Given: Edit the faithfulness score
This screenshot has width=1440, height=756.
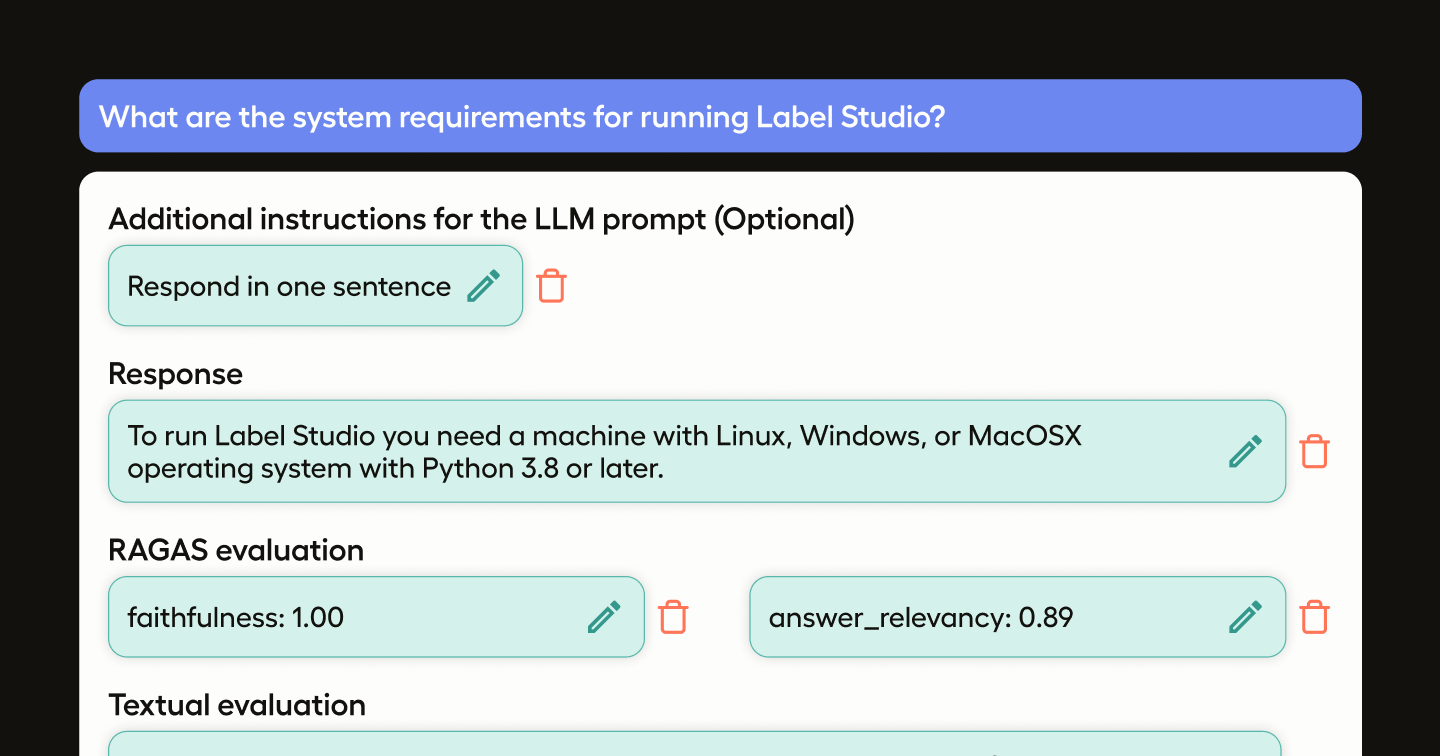Looking at the screenshot, I should [604, 617].
